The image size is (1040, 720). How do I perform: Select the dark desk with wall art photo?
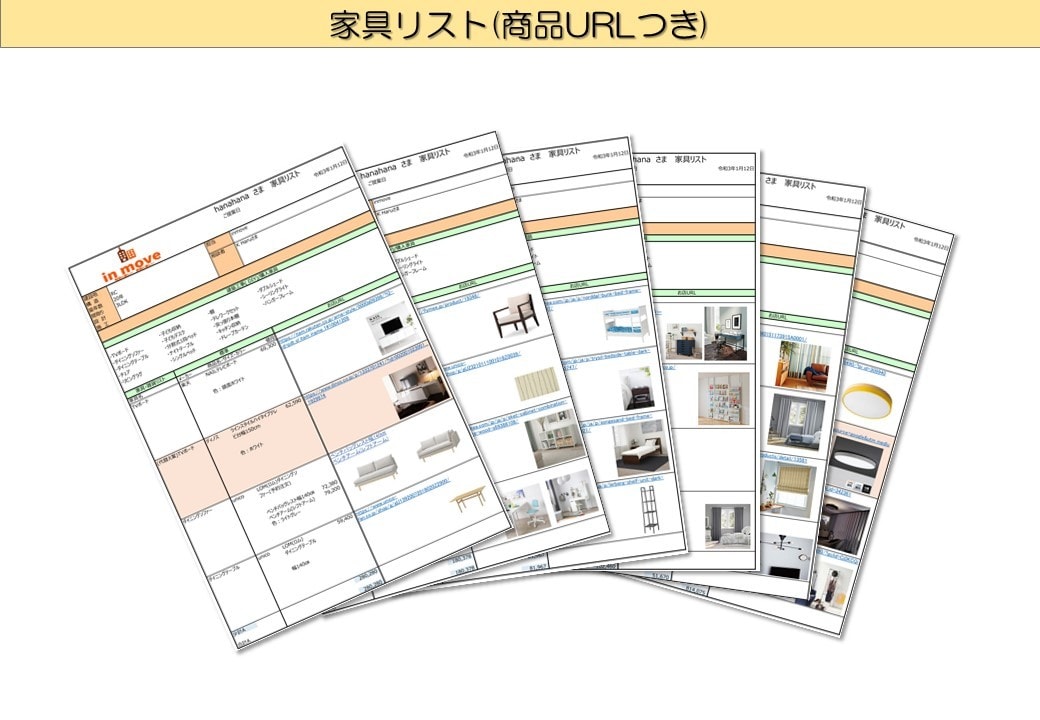click(725, 333)
